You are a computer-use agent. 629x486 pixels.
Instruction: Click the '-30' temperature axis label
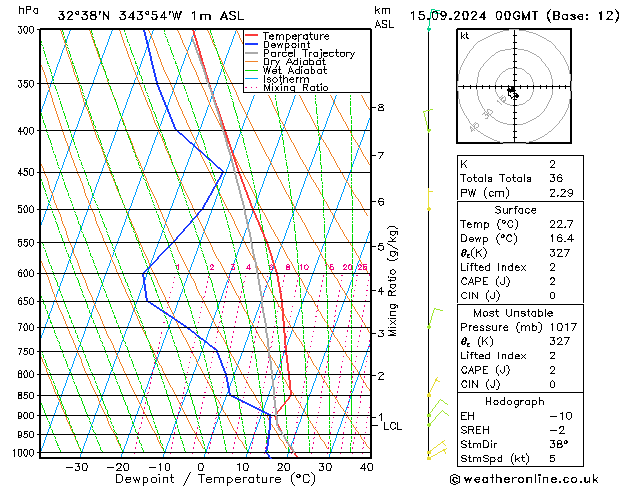[x=77, y=467]
